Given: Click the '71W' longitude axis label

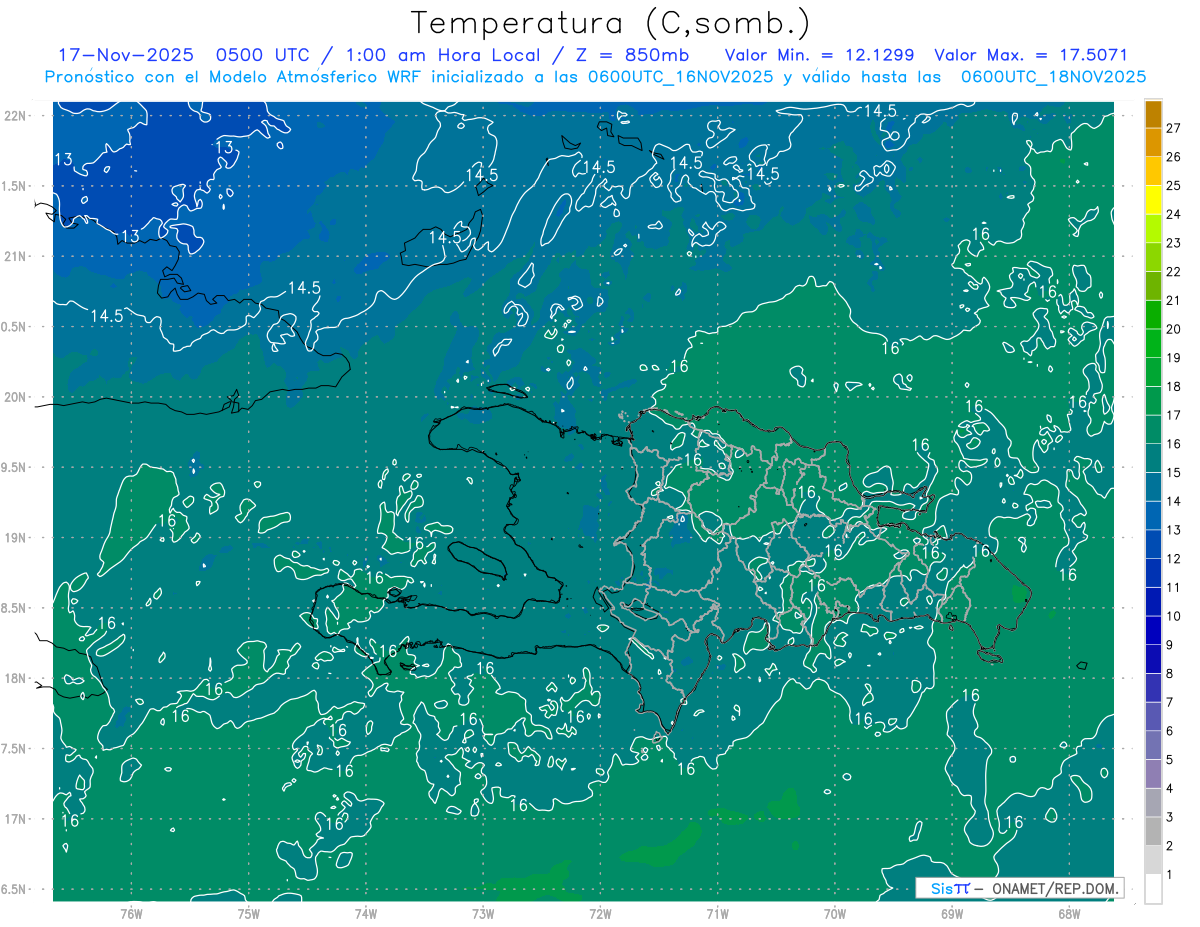Looking at the screenshot, I should [x=717, y=914].
